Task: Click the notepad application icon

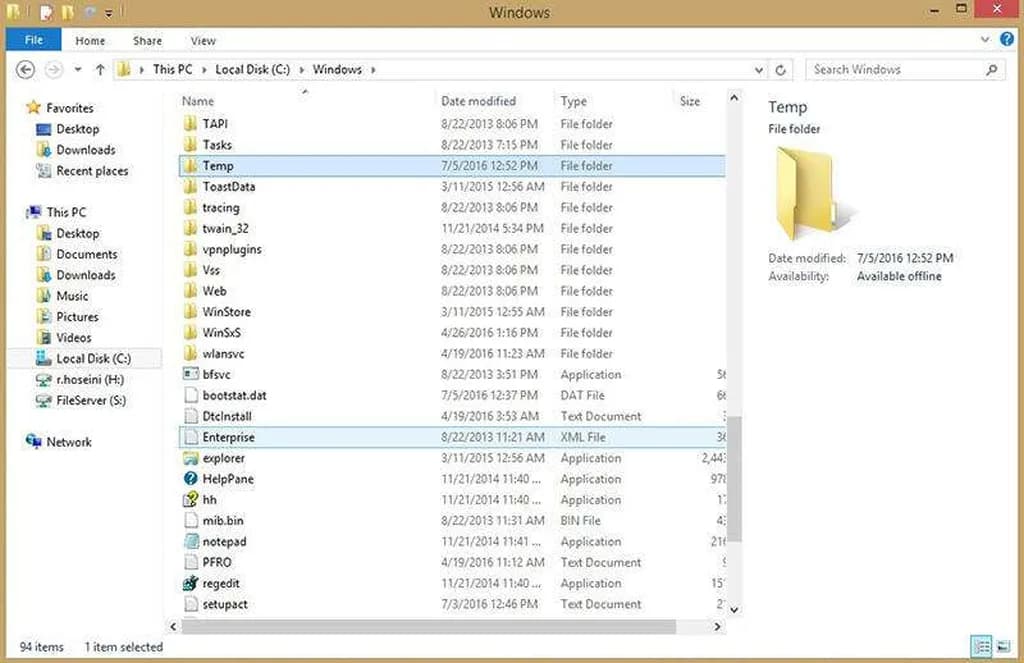Action: tap(192, 542)
